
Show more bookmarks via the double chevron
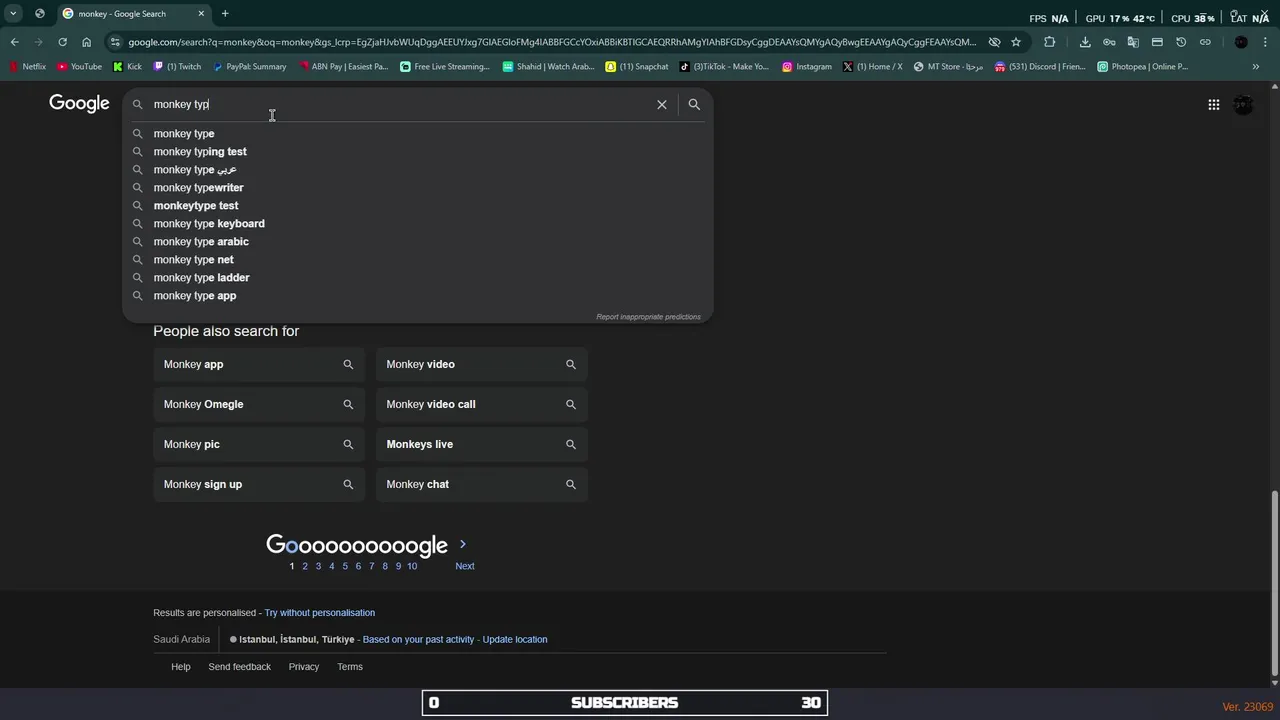1256,67
